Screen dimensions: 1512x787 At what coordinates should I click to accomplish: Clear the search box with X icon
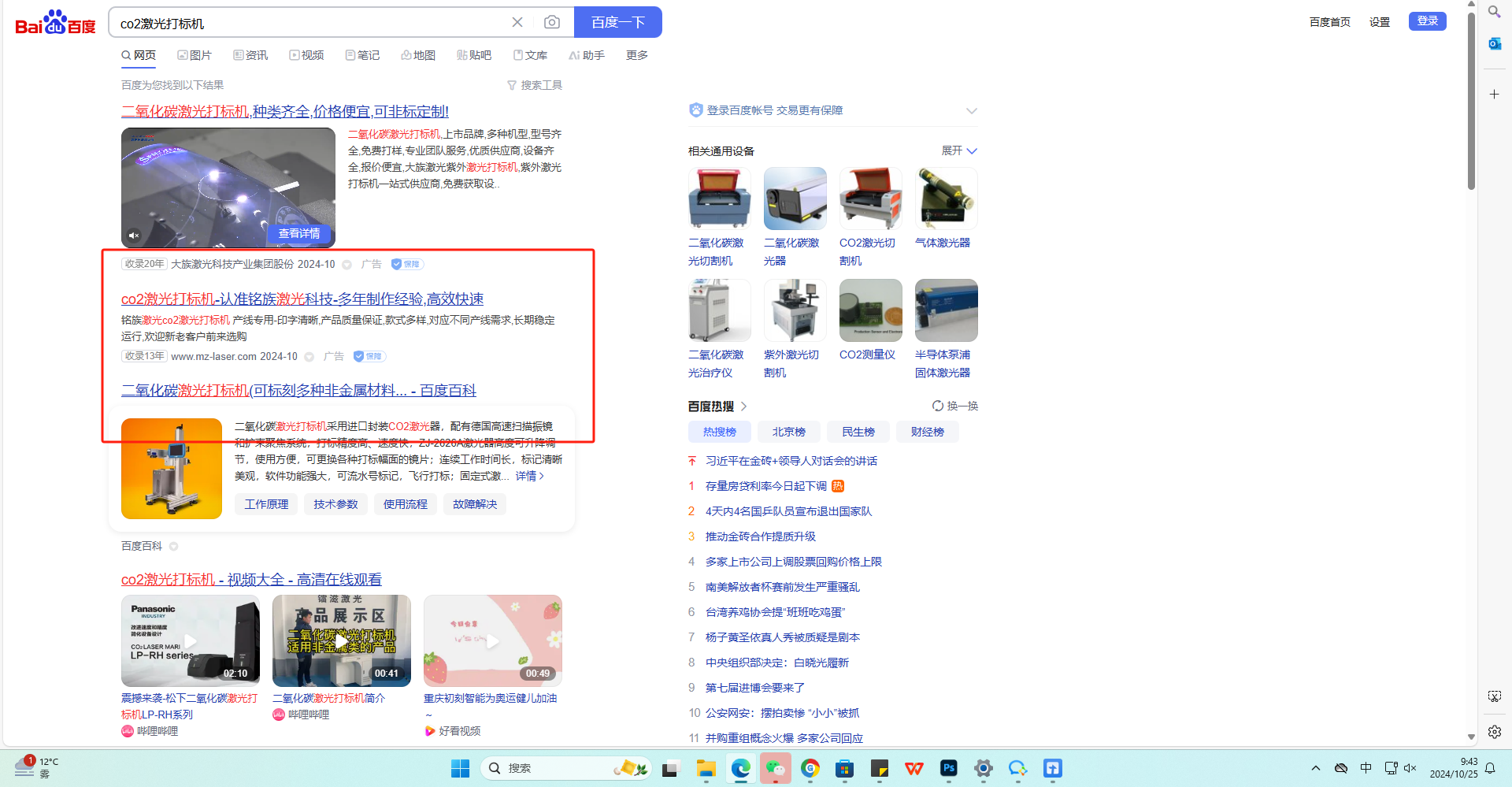(x=517, y=22)
